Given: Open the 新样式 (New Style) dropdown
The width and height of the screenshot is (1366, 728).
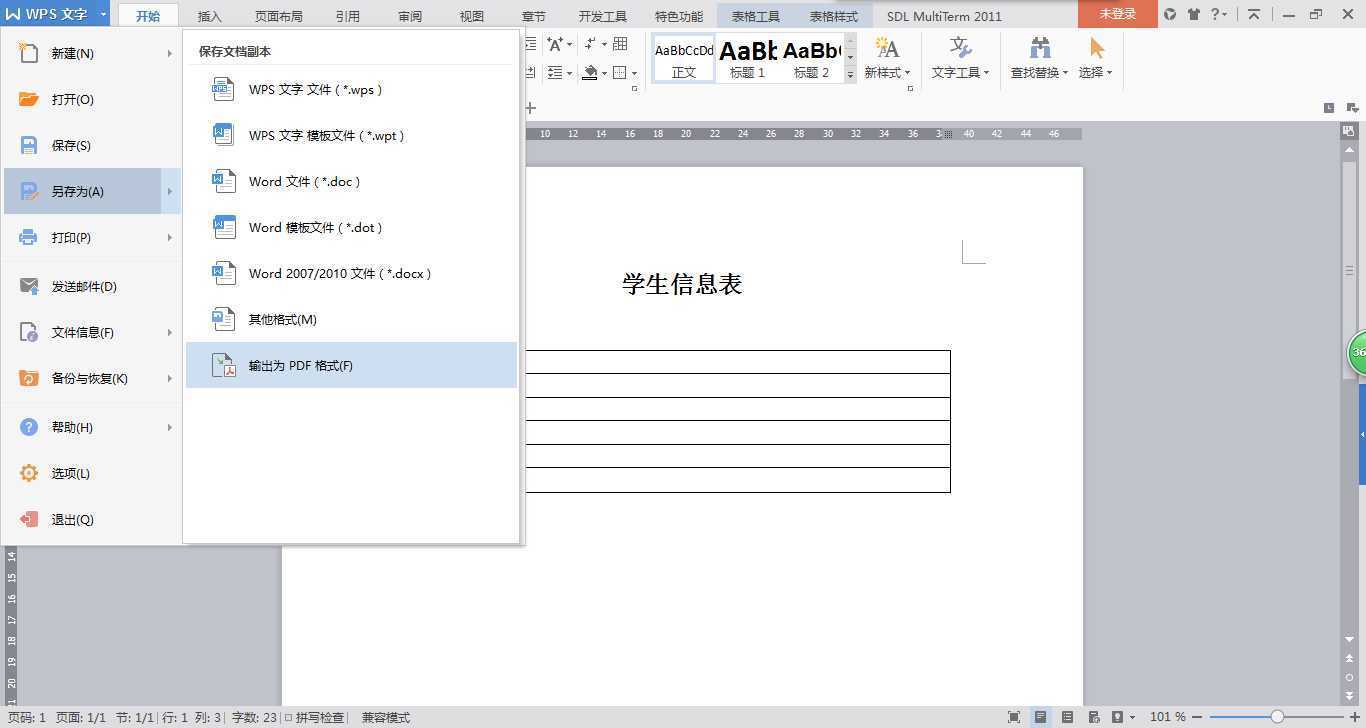Looking at the screenshot, I should (x=887, y=72).
